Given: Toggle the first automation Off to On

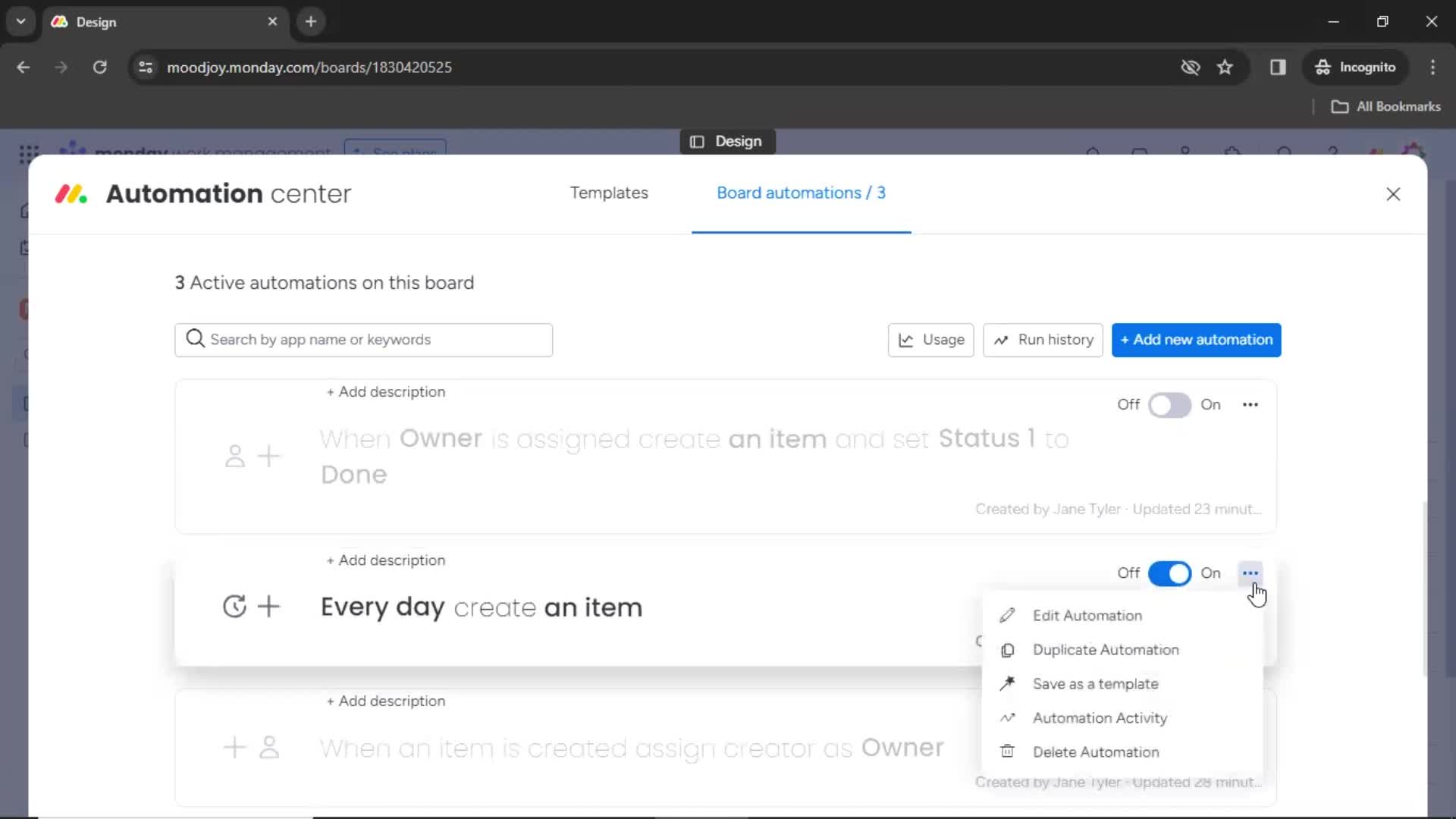Looking at the screenshot, I should 1170,404.
